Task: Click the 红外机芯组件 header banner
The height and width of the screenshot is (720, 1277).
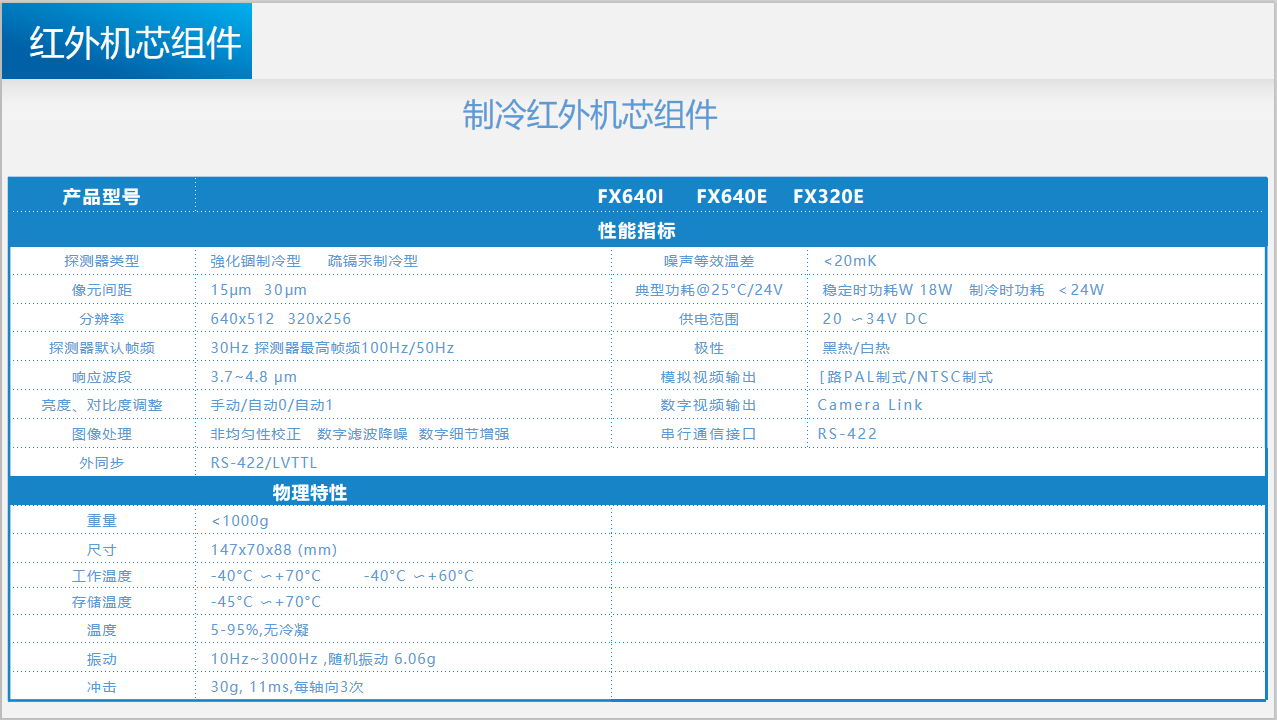Action: pos(127,41)
